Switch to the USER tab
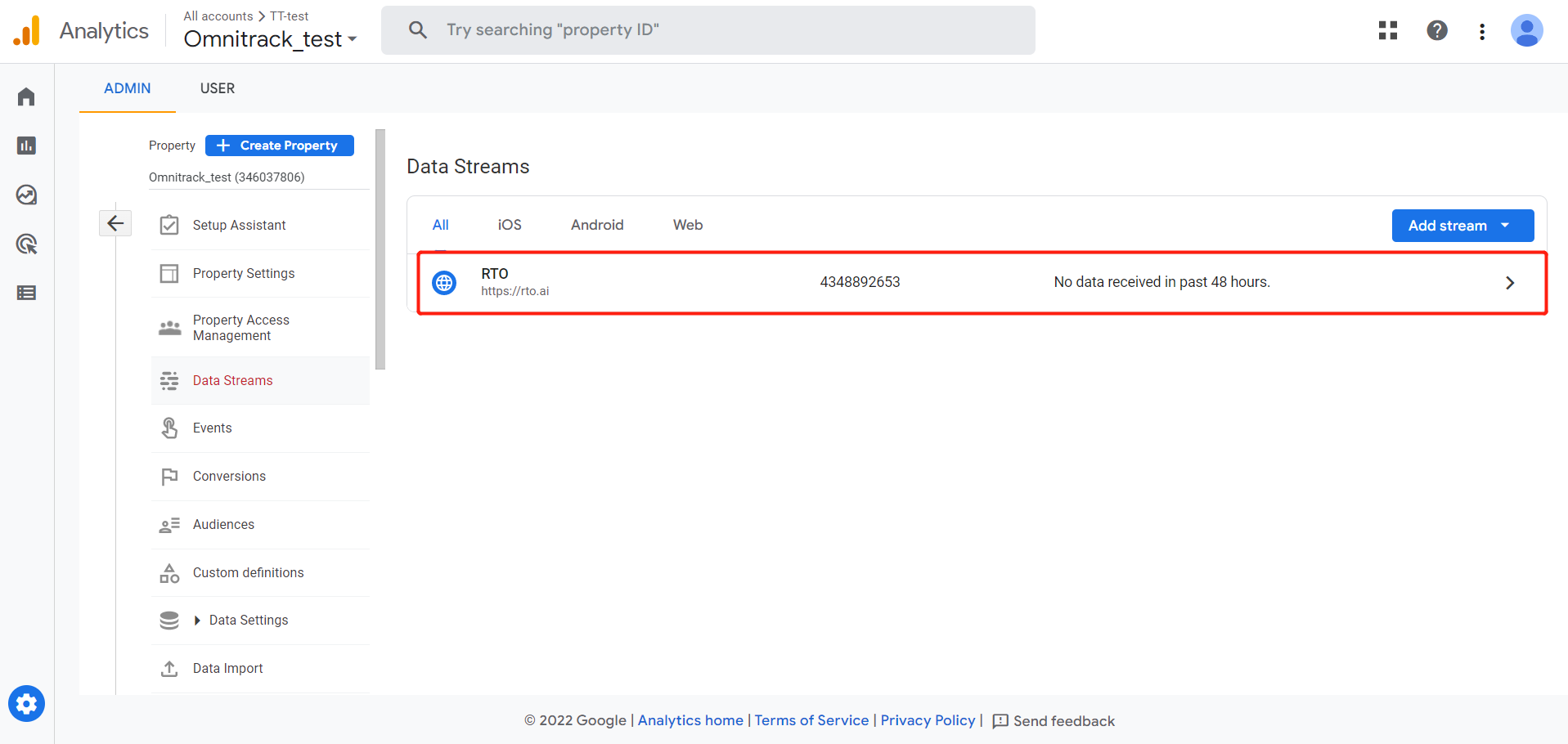1568x744 pixels. click(218, 88)
